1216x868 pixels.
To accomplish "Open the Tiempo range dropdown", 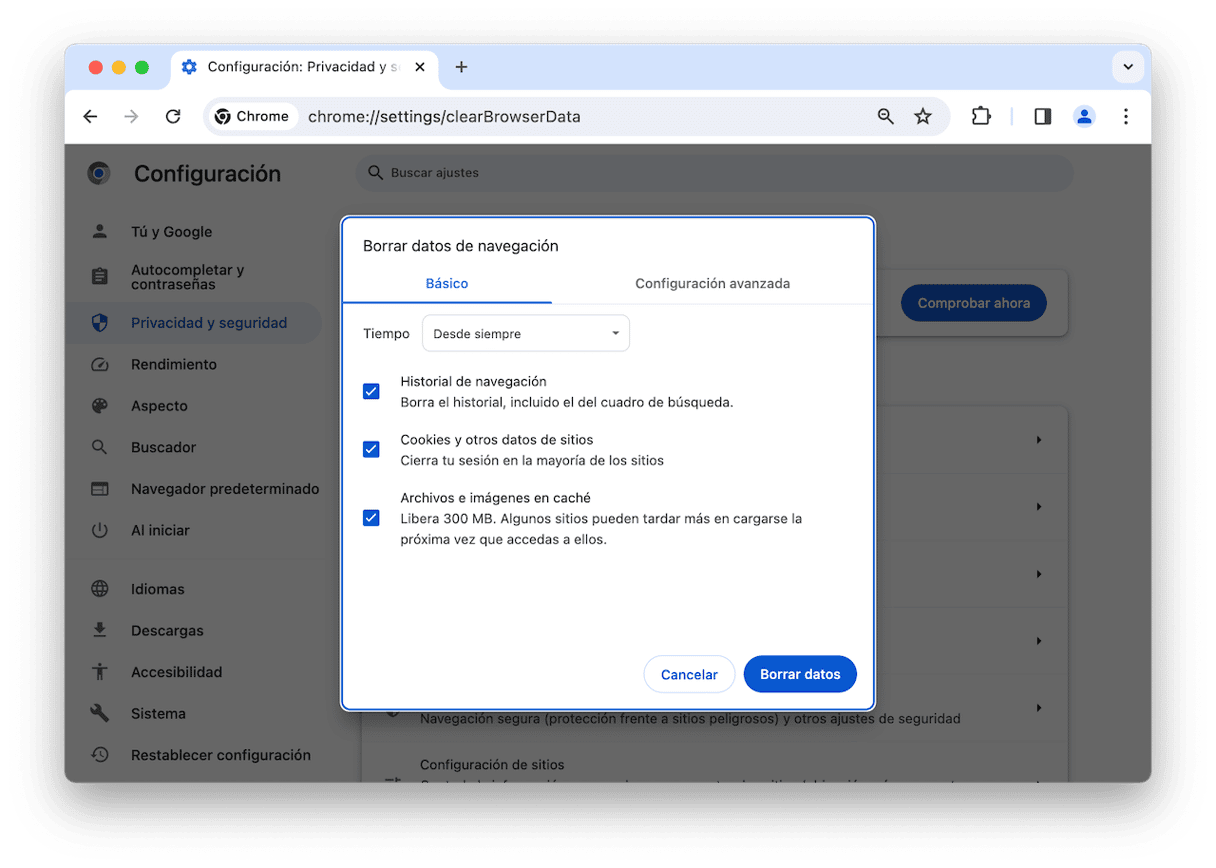I will [x=526, y=334].
